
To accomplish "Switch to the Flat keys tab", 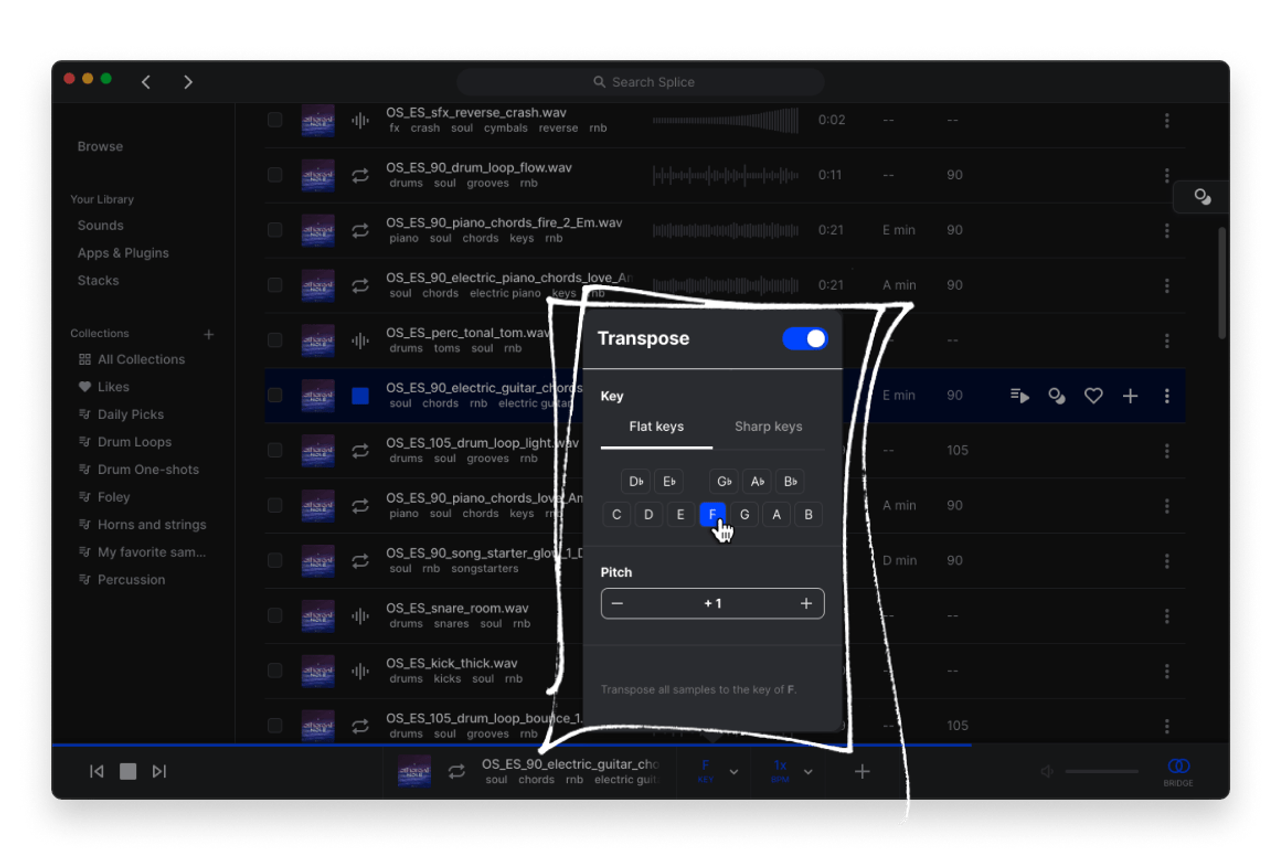I will [656, 427].
